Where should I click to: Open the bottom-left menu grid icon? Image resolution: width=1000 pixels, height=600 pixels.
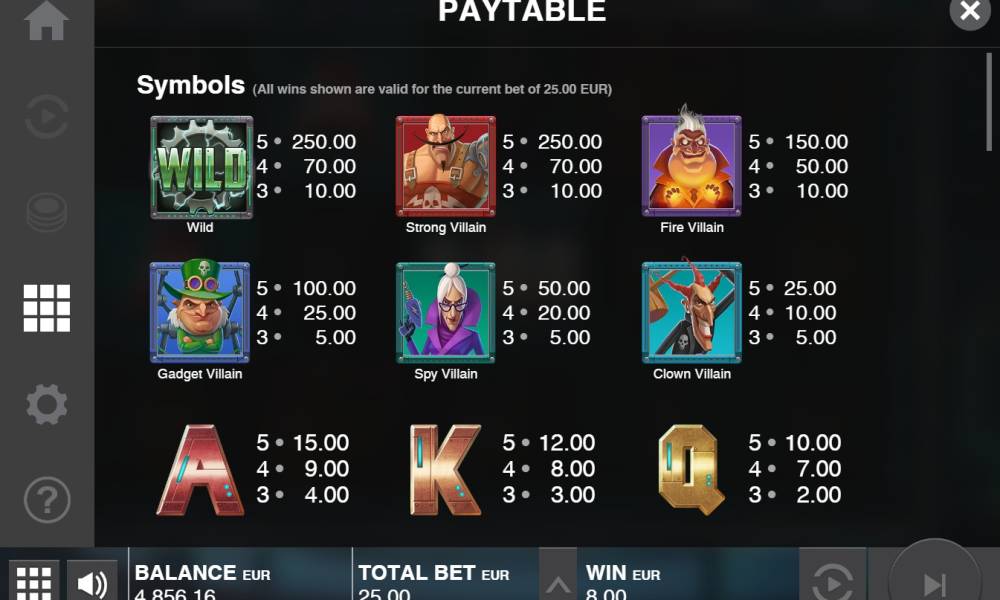pyautogui.click(x=34, y=582)
